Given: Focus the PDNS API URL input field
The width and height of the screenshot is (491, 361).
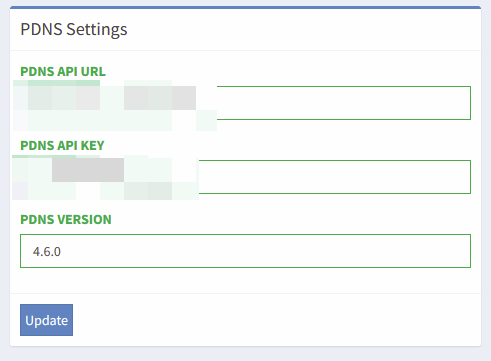Looking at the screenshot, I should [x=245, y=103].
